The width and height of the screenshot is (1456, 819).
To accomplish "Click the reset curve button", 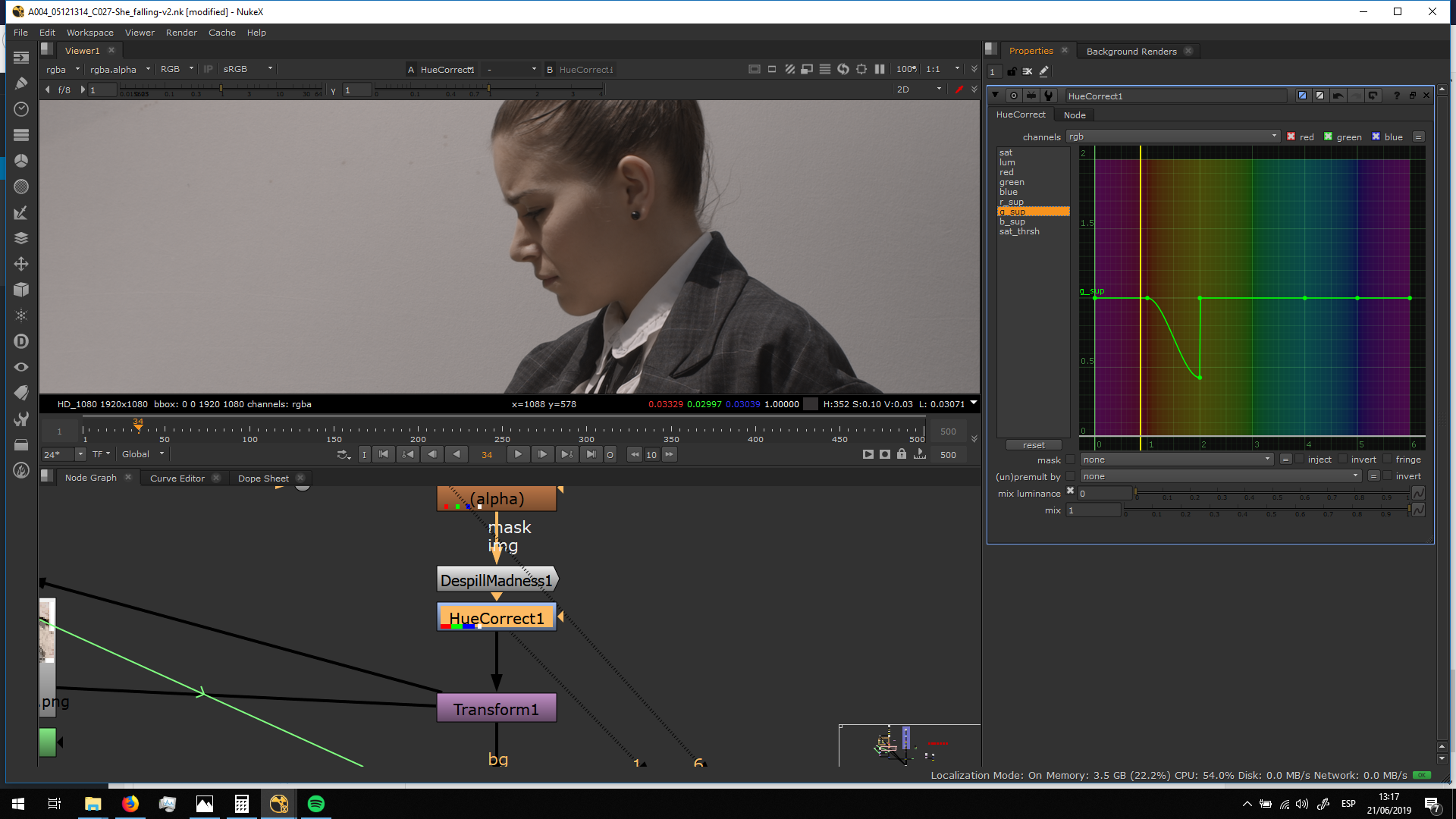I will [x=1033, y=445].
